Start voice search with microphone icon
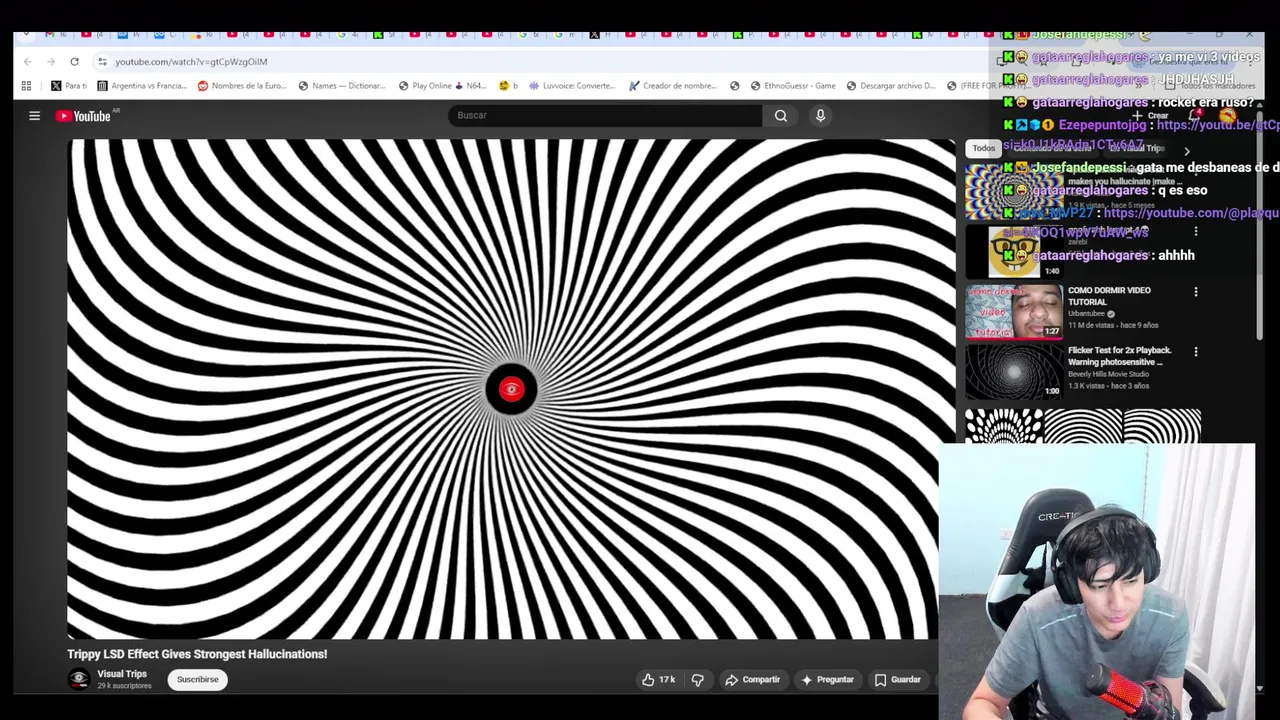 (820, 115)
